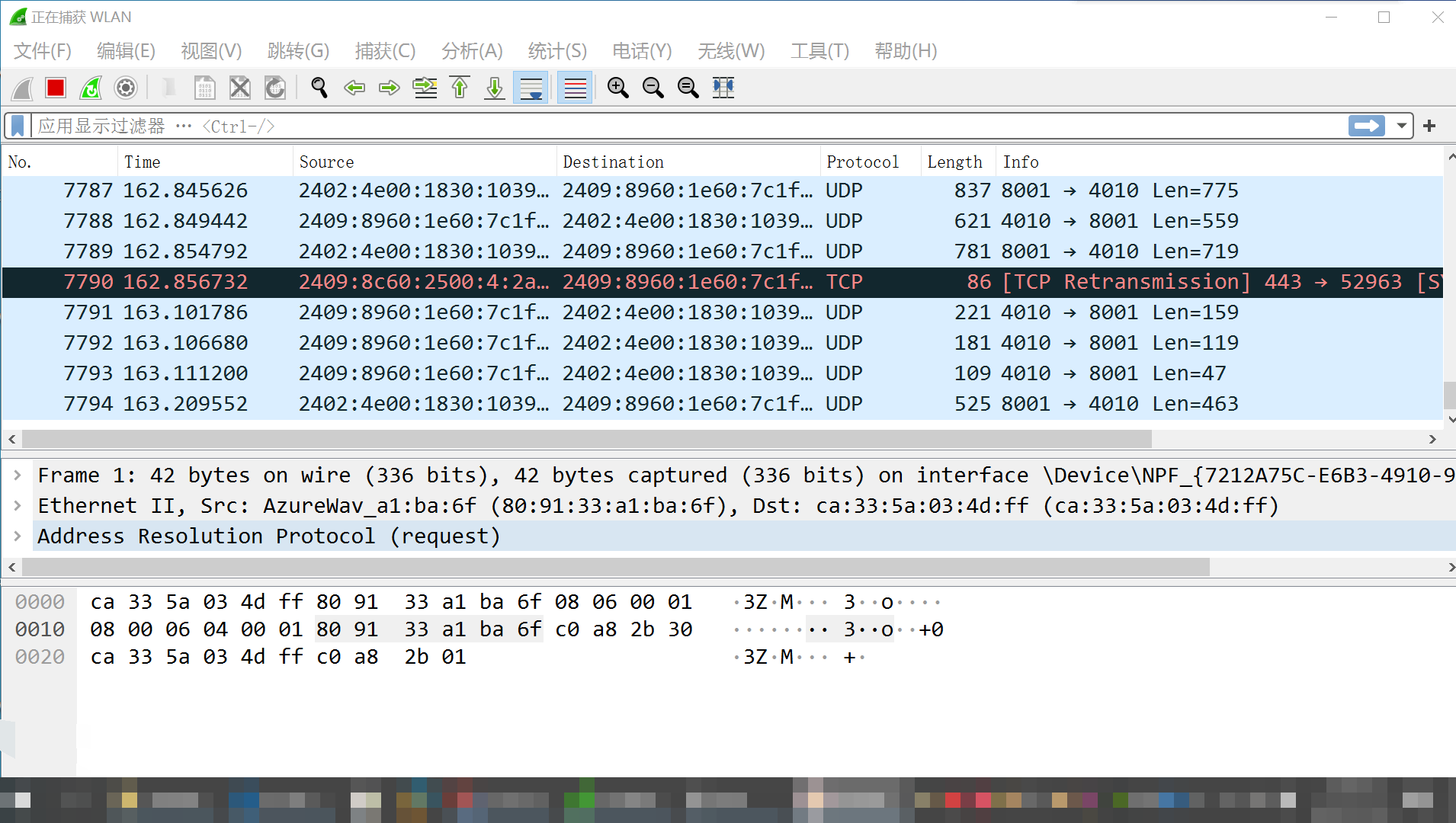Apply display filter with blue arrow button
This screenshot has width=1456, height=823.
coord(1367,126)
